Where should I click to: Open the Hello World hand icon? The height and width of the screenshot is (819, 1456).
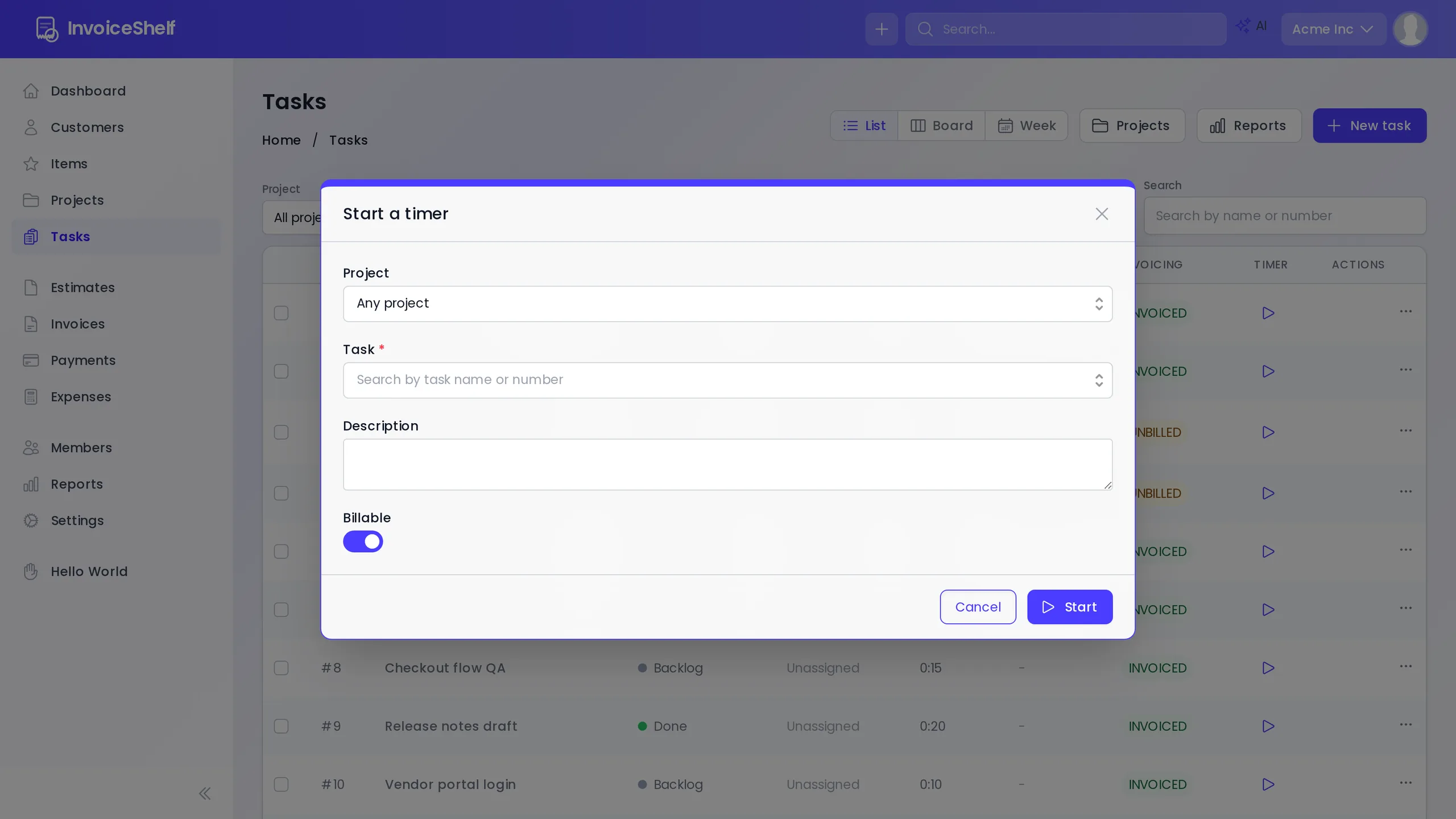tap(31, 572)
